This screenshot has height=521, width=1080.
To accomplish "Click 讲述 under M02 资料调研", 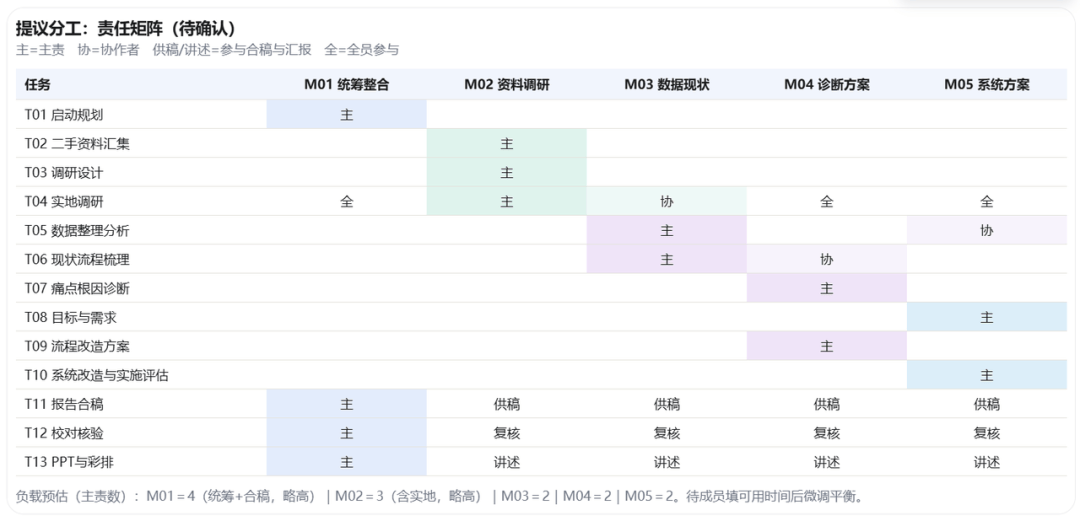I will pyautogui.click(x=507, y=462).
